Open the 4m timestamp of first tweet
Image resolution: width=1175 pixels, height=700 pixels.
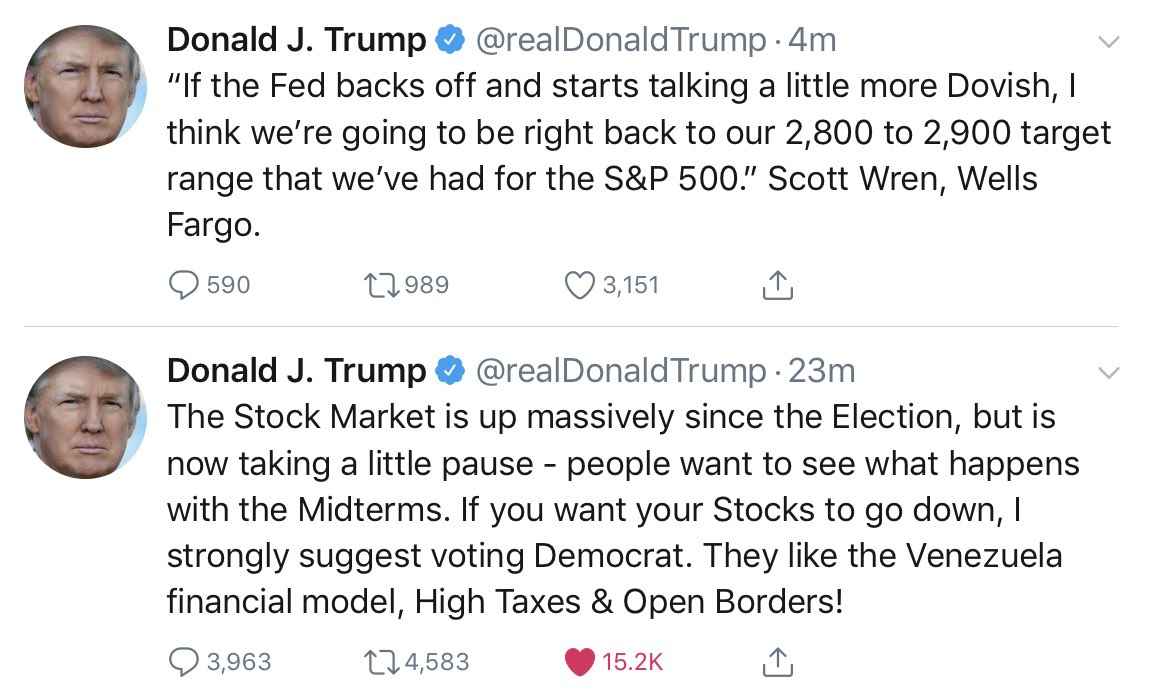pyautogui.click(x=812, y=40)
